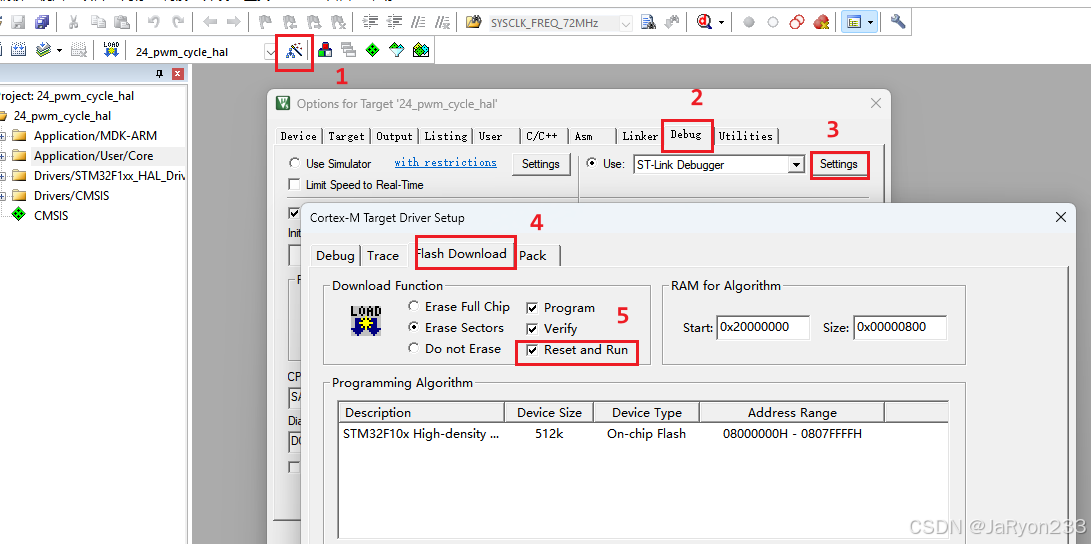Click the Window layout icon
This screenshot has width=1091, height=544.
click(x=854, y=22)
